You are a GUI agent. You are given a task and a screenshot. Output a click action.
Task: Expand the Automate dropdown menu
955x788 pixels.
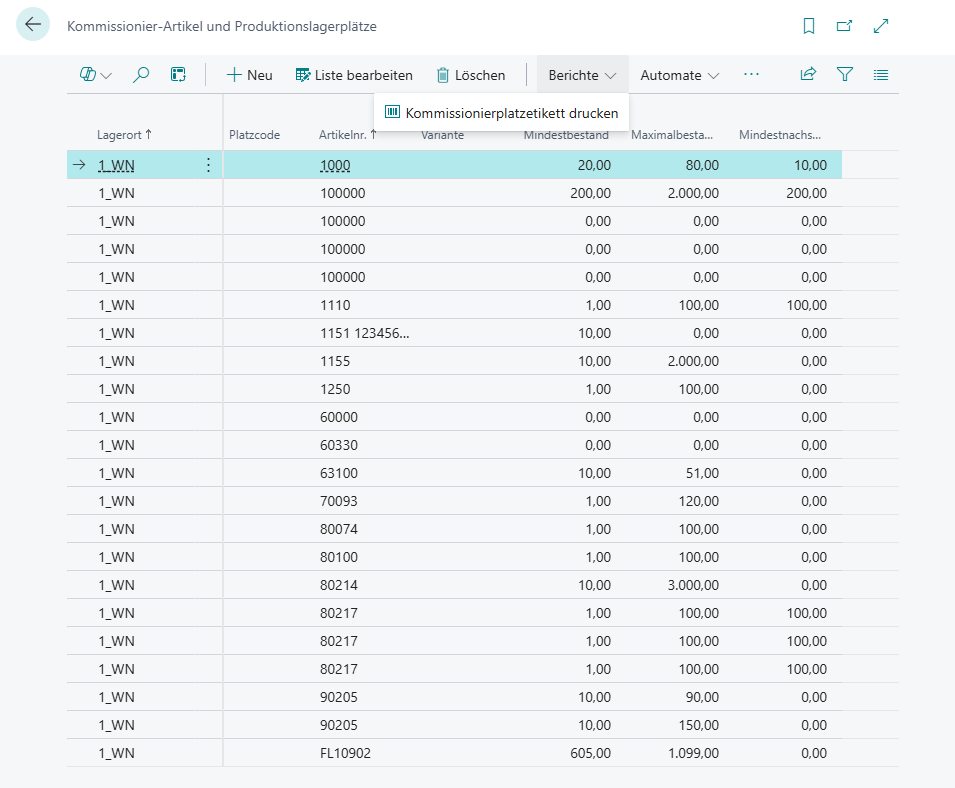(x=679, y=75)
